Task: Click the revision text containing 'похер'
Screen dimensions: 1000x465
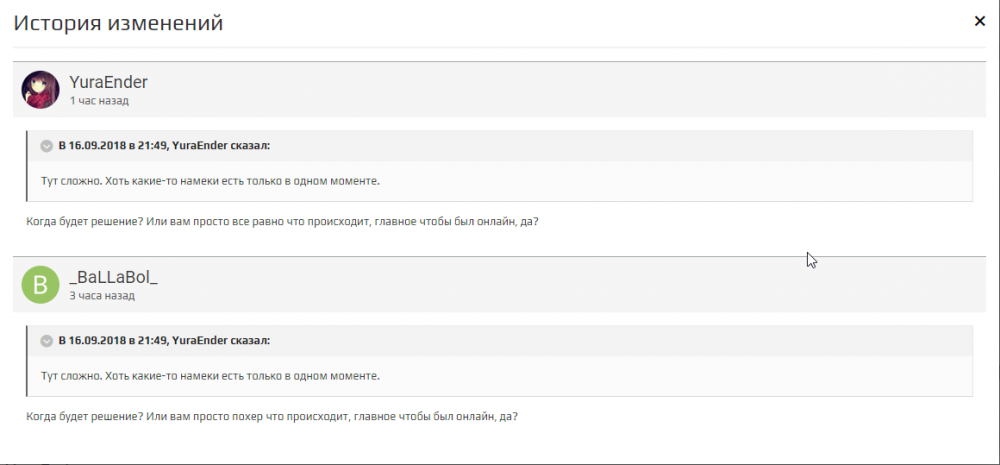Action: click(x=270, y=416)
